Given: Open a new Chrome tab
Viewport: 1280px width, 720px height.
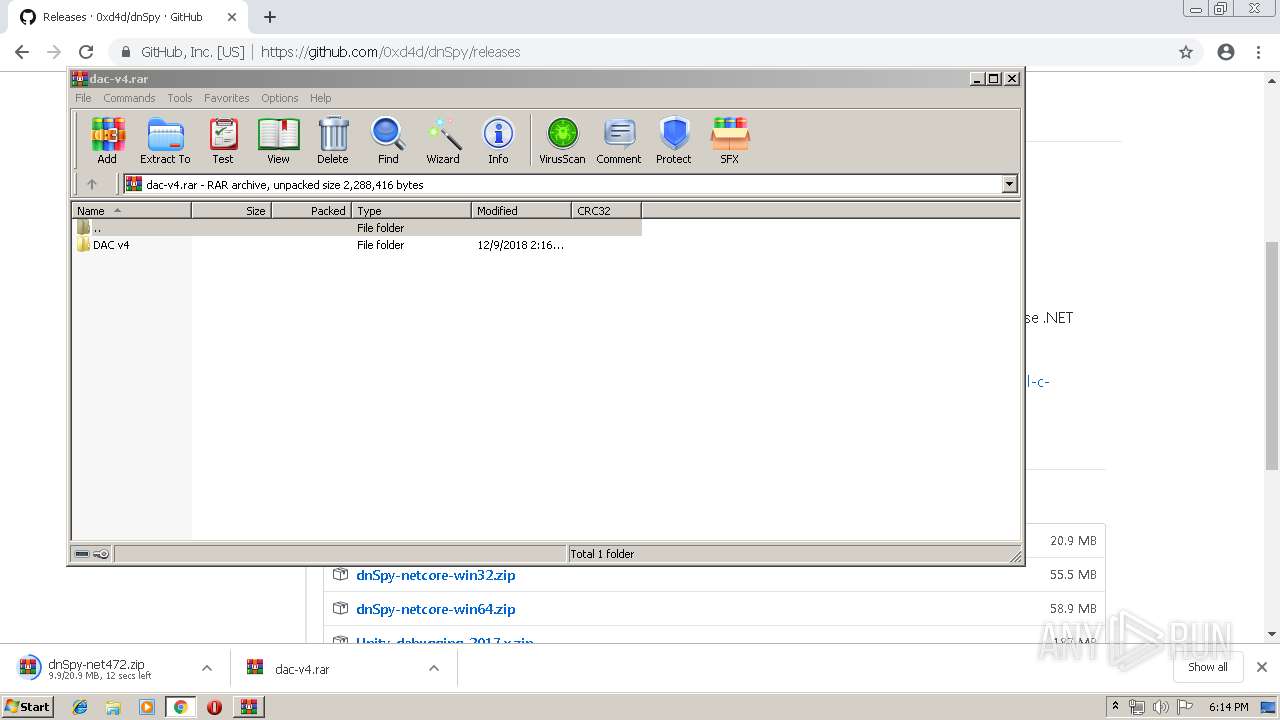Looking at the screenshot, I should [x=269, y=17].
